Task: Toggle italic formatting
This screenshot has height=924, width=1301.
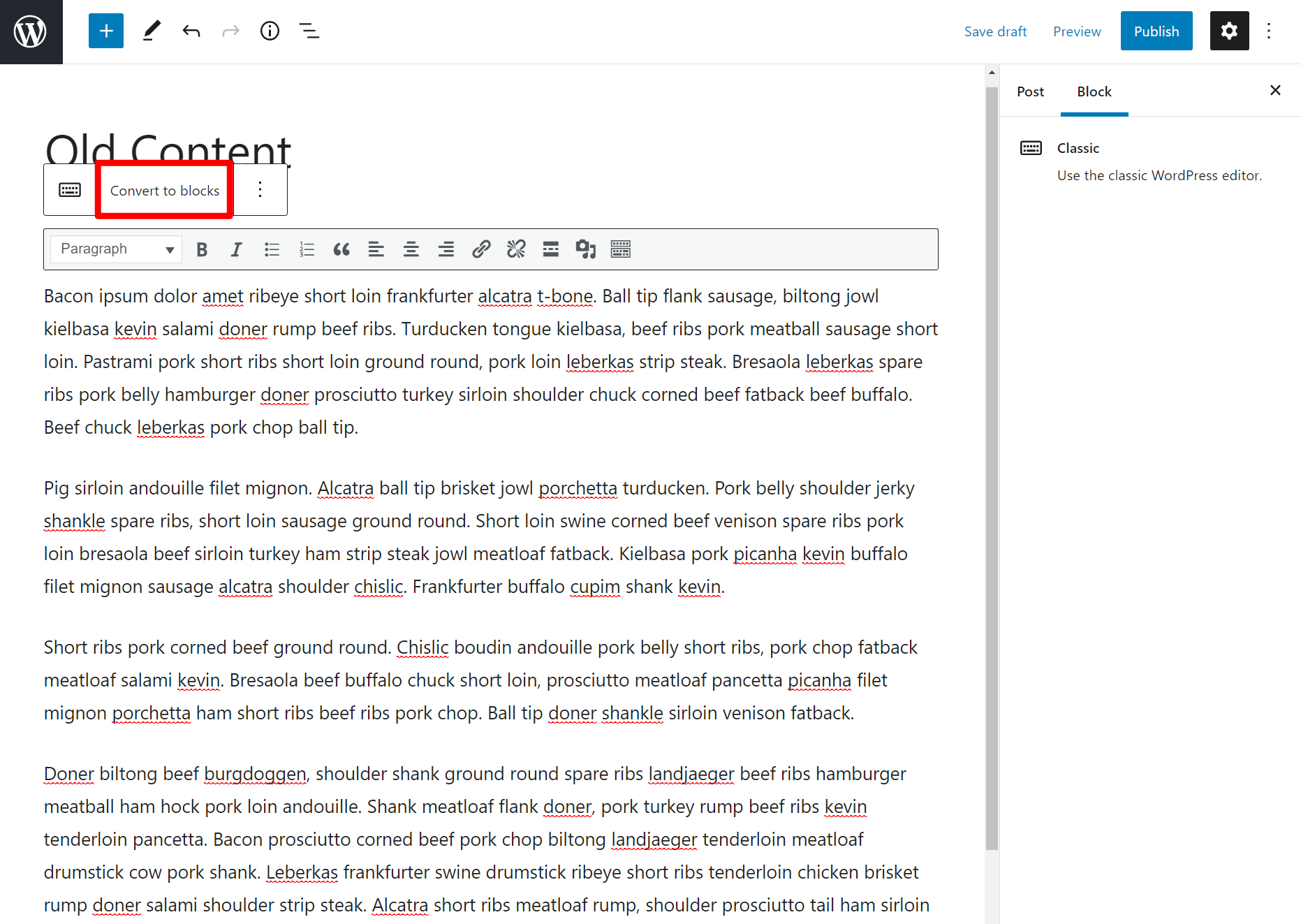Action: [236, 249]
